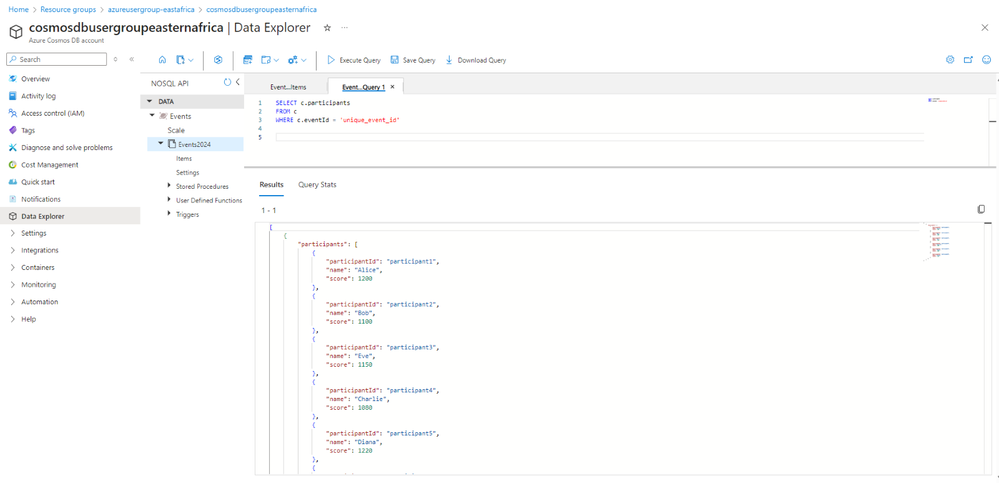This screenshot has width=999, height=483.
Task: Select Scale under Events database
Action: coord(176,130)
